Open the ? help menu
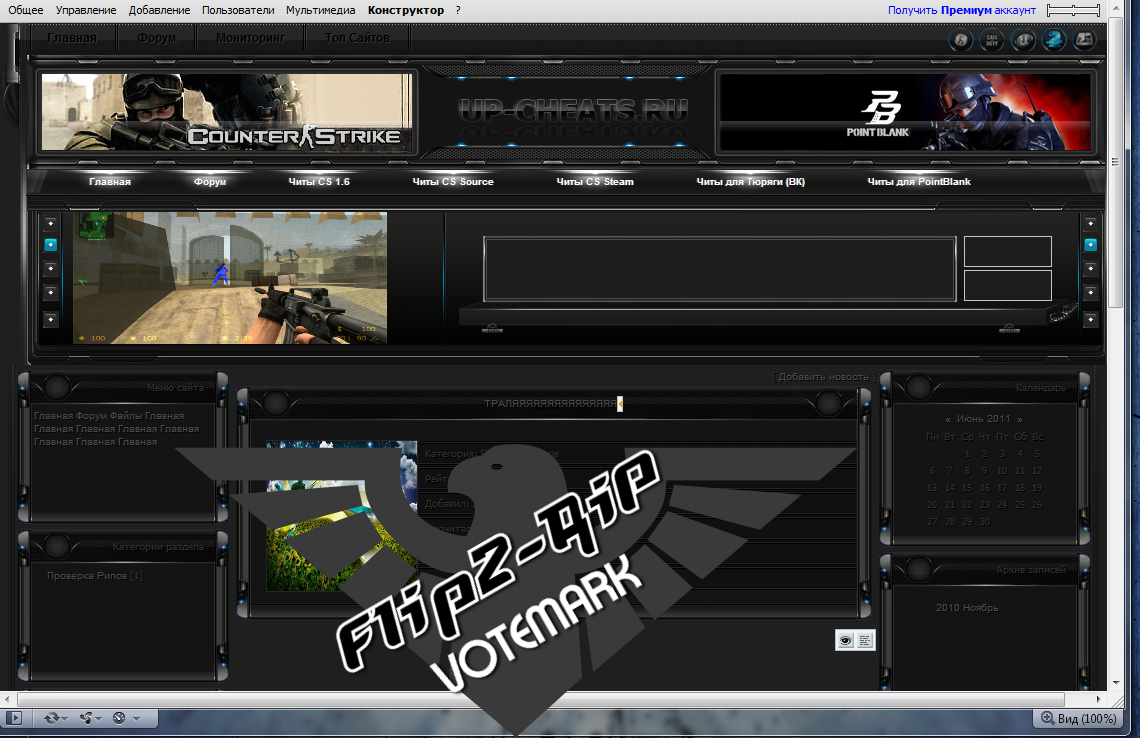The height and width of the screenshot is (738, 1140). 458,10
